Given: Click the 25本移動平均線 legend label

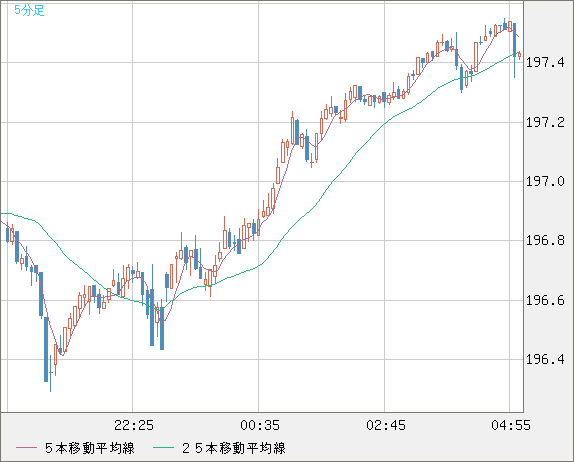Looking at the screenshot, I should pos(234,448).
